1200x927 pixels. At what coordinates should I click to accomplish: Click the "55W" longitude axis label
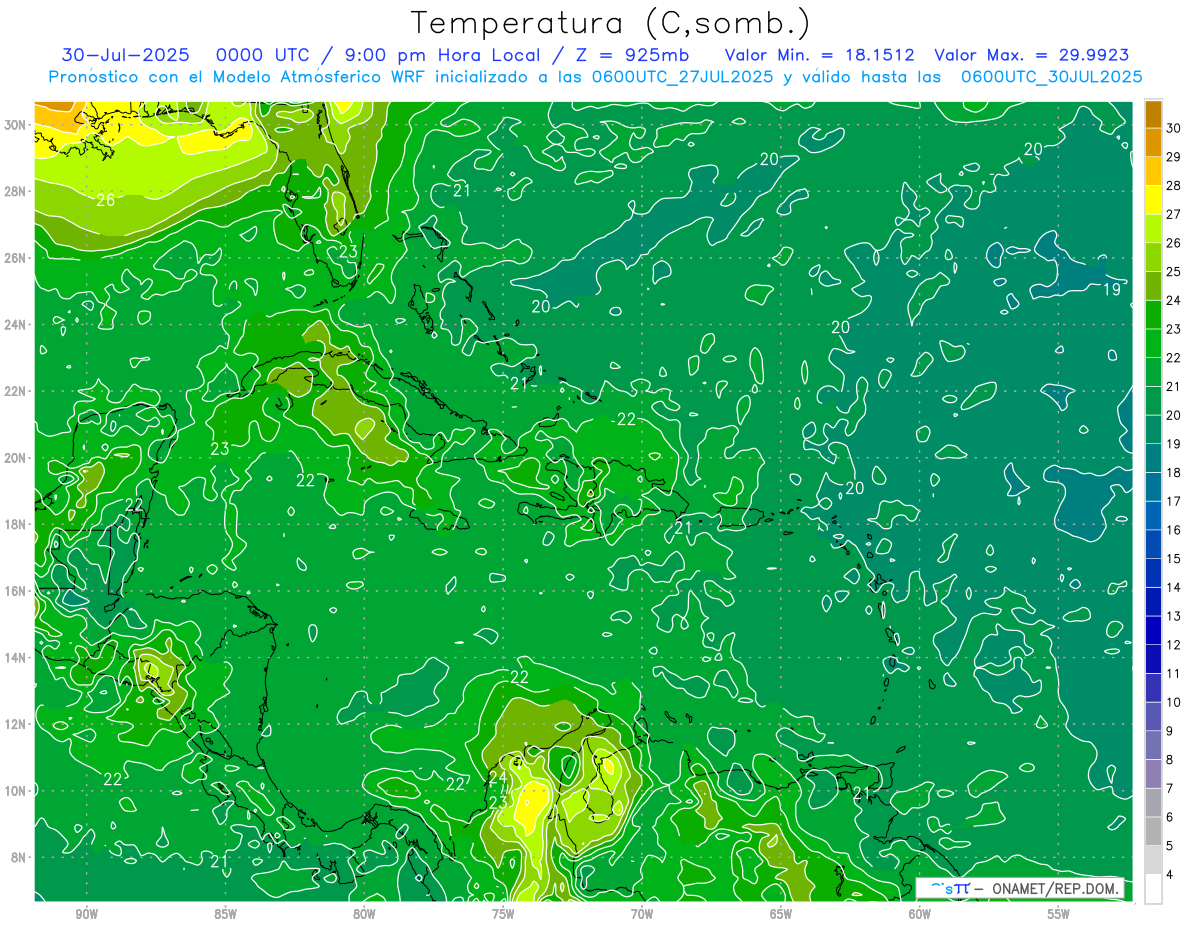[1058, 915]
